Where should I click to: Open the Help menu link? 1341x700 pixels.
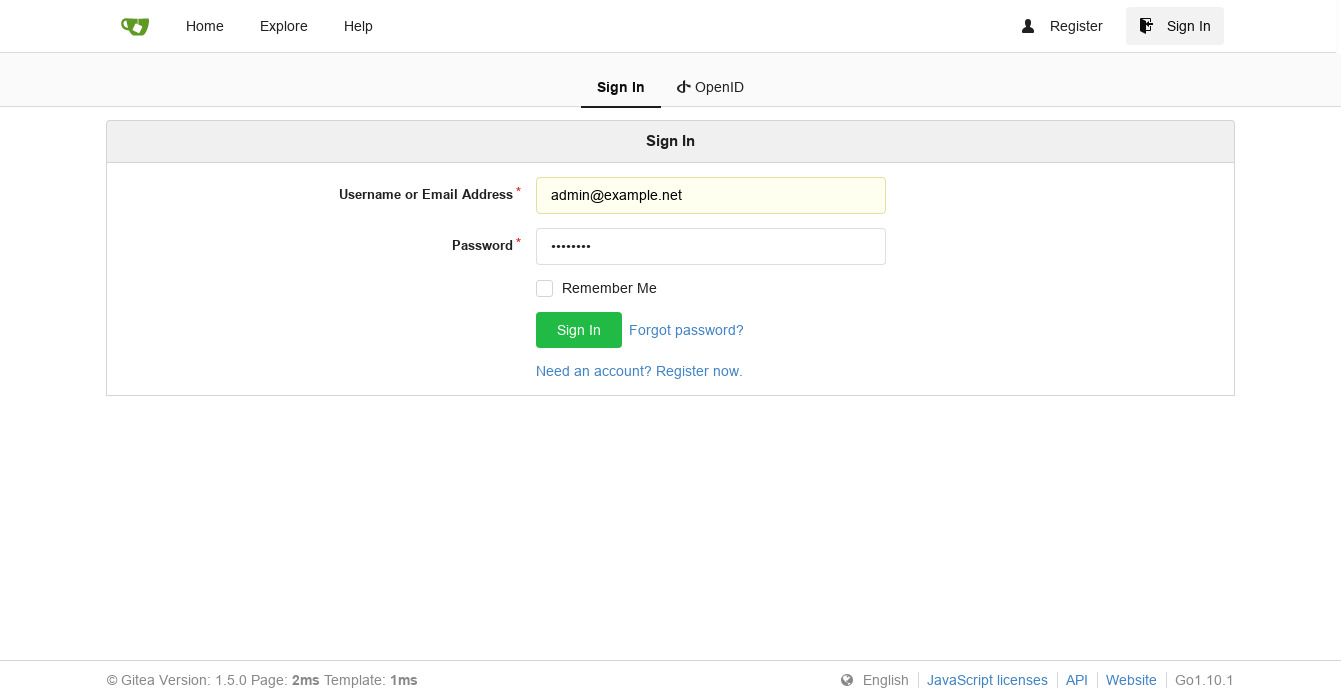click(x=358, y=26)
